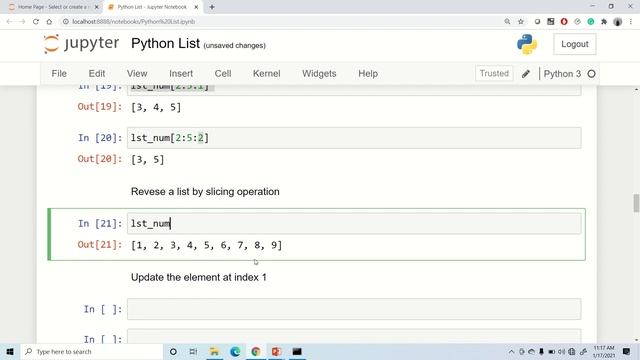Open the command prompt taskbar icon
Image resolution: width=640 pixels, height=360 pixels.
pyautogui.click(x=297, y=351)
